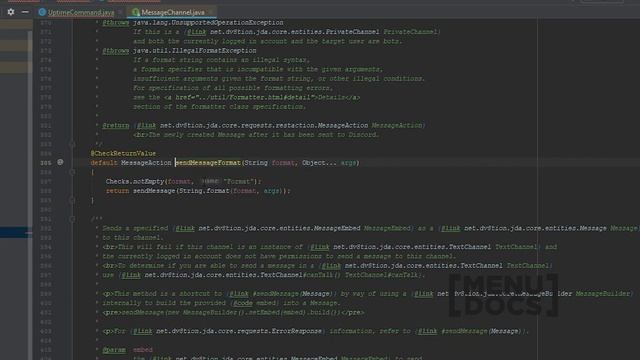Select the MessageChannel.java tab
The width and height of the screenshot is (640, 360).
(173, 13)
